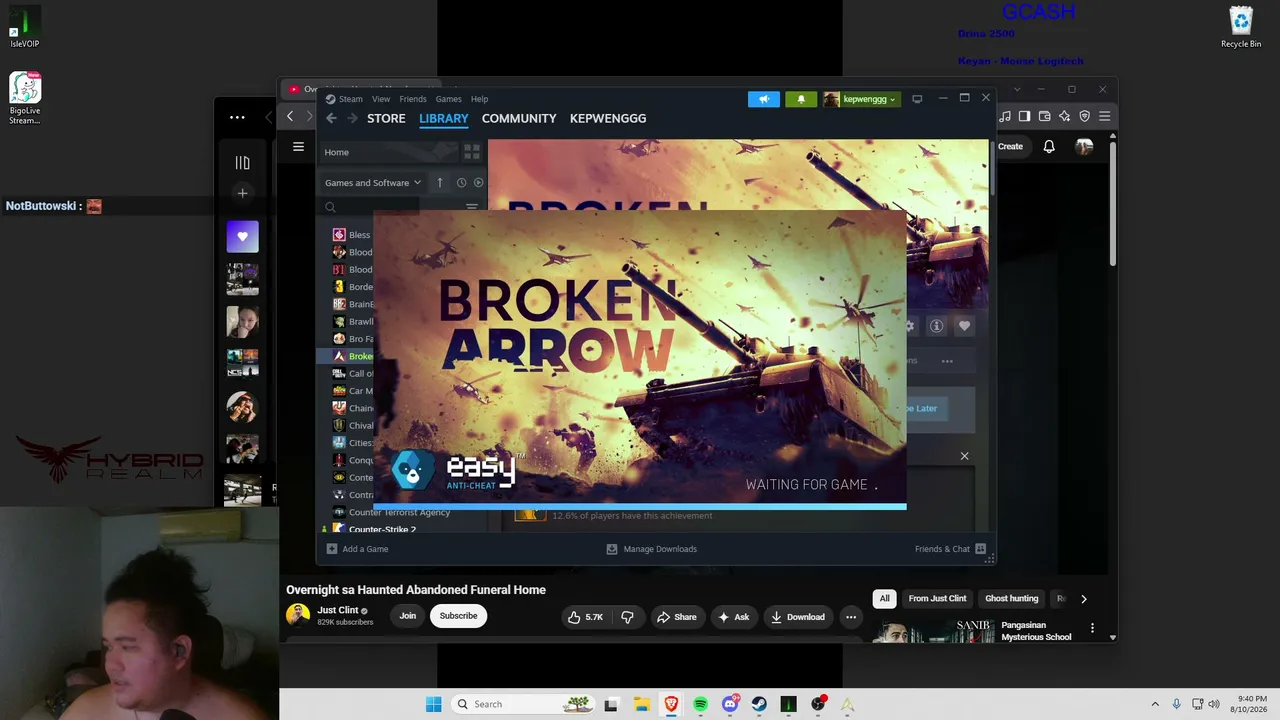
Task: Open Brave Leo AI sparkle icon
Action: (1065, 117)
